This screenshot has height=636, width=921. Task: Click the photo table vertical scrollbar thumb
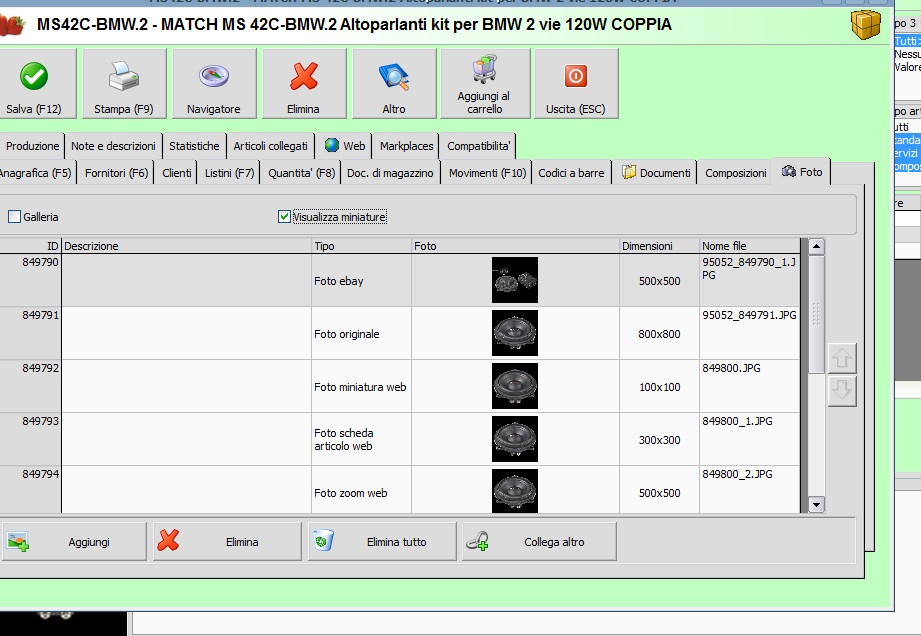click(816, 314)
